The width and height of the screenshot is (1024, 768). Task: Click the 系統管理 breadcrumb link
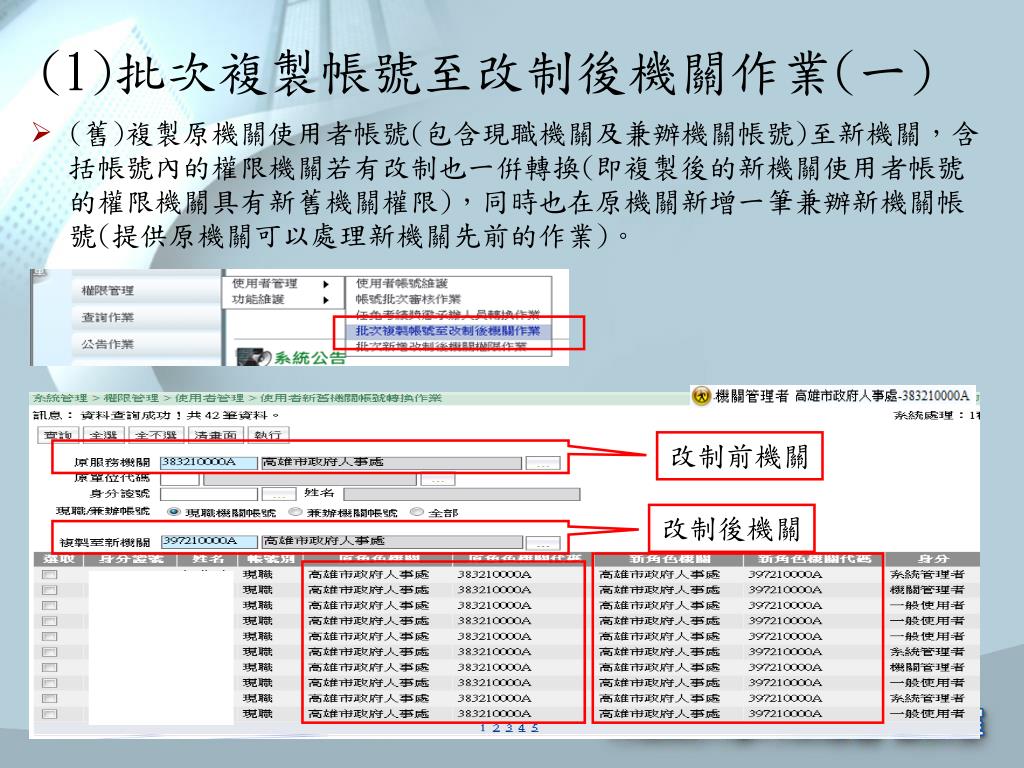click(60, 398)
